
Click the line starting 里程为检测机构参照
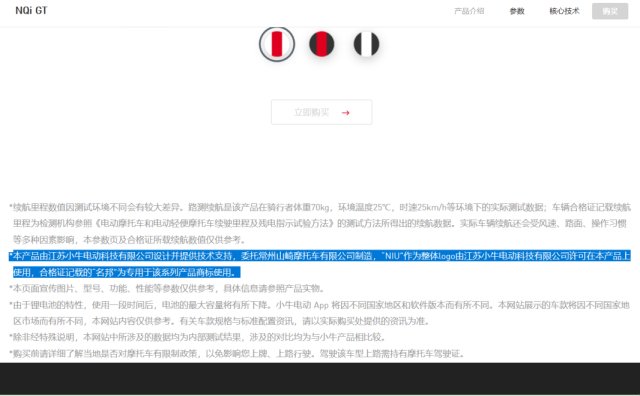(x=320, y=223)
